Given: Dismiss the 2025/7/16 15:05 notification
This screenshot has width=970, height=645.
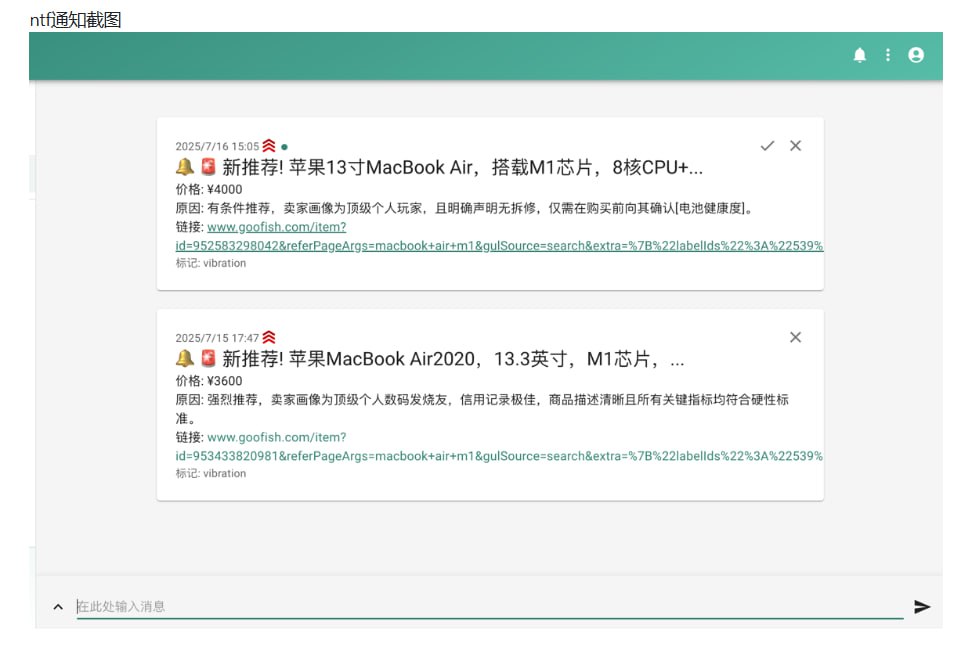Looking at the screenshot, I should [796, 146].
